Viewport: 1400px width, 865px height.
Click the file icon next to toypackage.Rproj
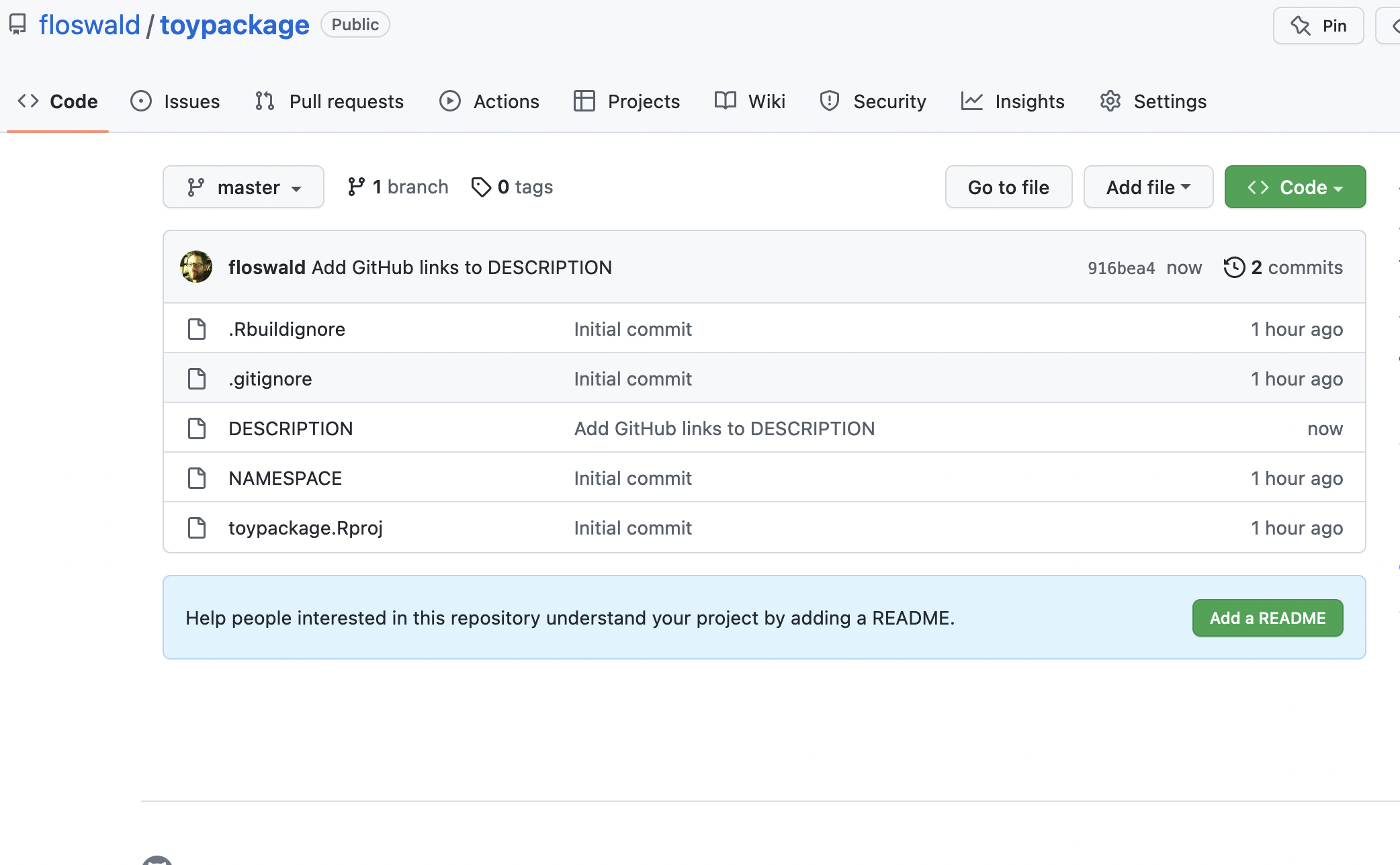pyautogui.click(x=197, y=528)
